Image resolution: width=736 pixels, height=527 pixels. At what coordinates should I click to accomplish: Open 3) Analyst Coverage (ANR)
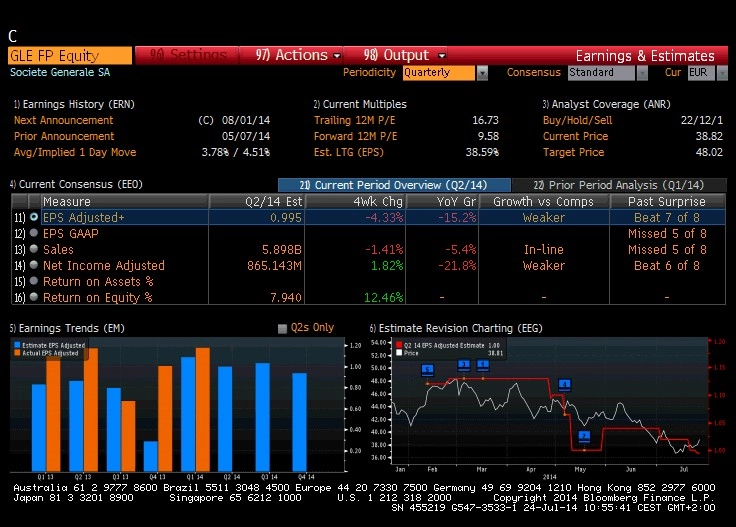[606, 104]
